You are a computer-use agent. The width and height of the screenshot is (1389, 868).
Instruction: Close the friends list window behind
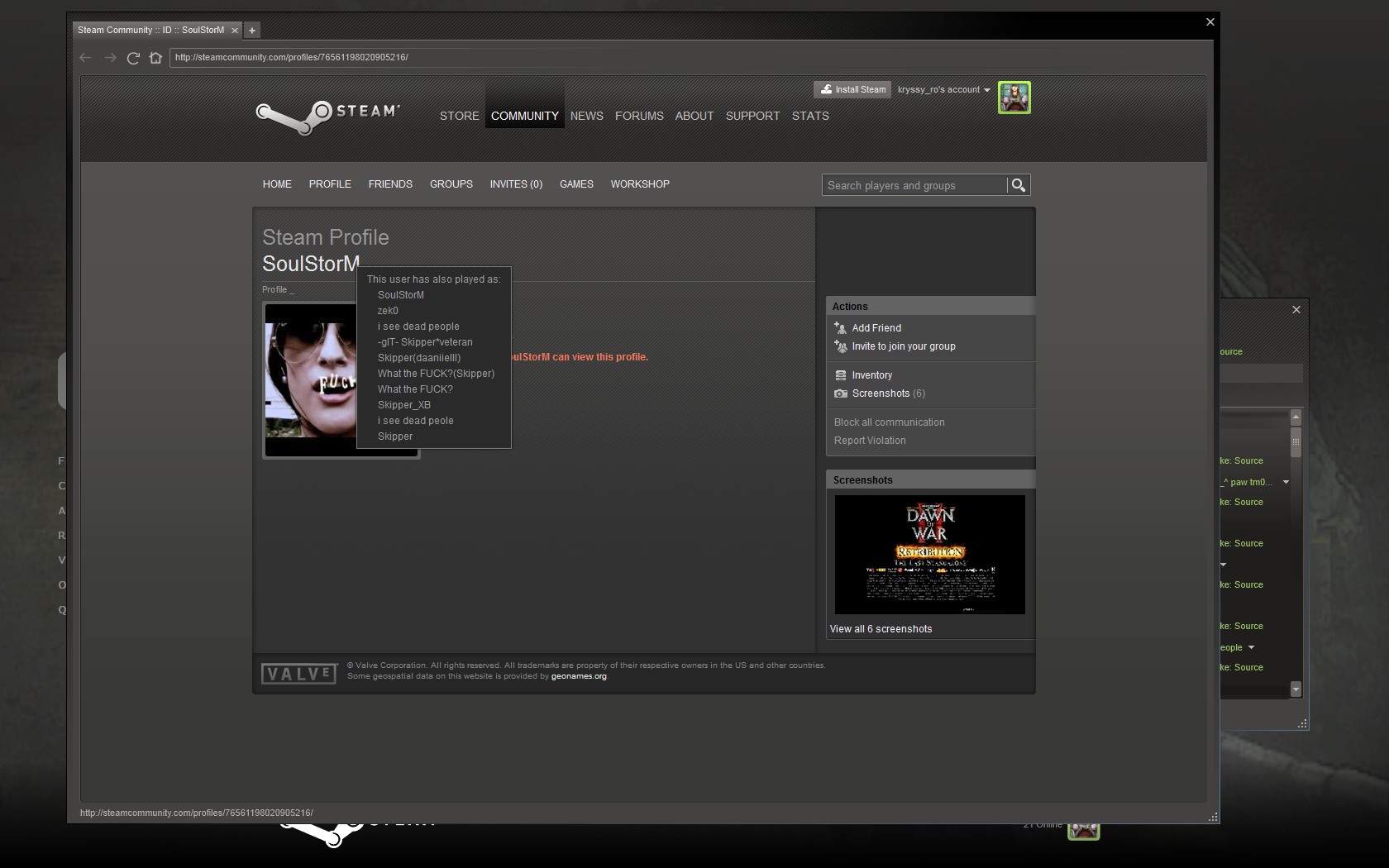point(1296,309)
